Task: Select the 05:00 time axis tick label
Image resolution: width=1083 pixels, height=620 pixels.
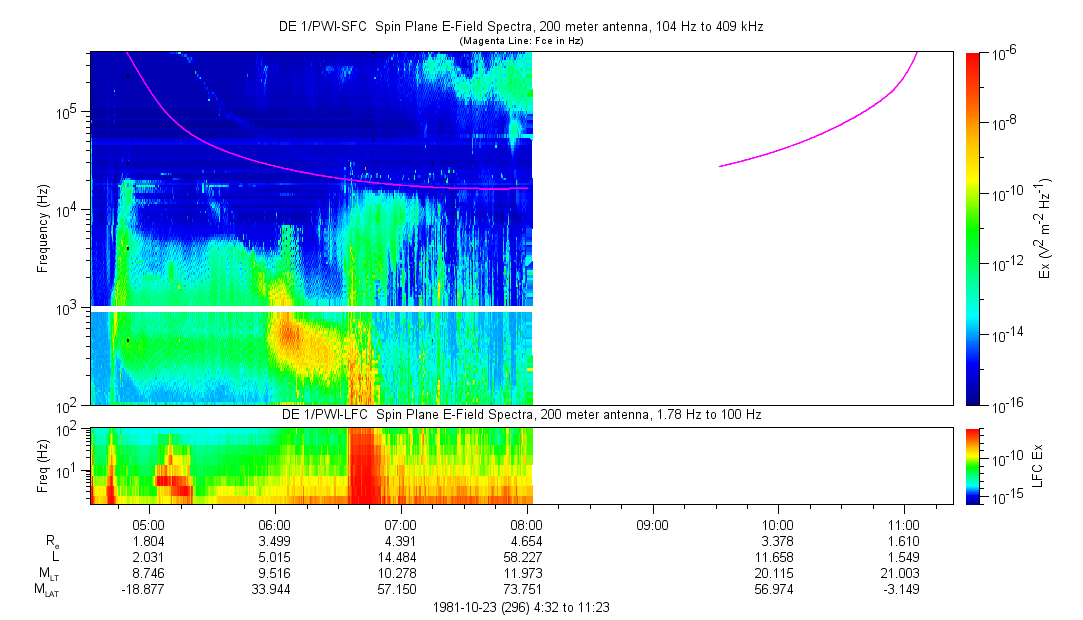Action: pyautogui.click(x=149, y=524)
